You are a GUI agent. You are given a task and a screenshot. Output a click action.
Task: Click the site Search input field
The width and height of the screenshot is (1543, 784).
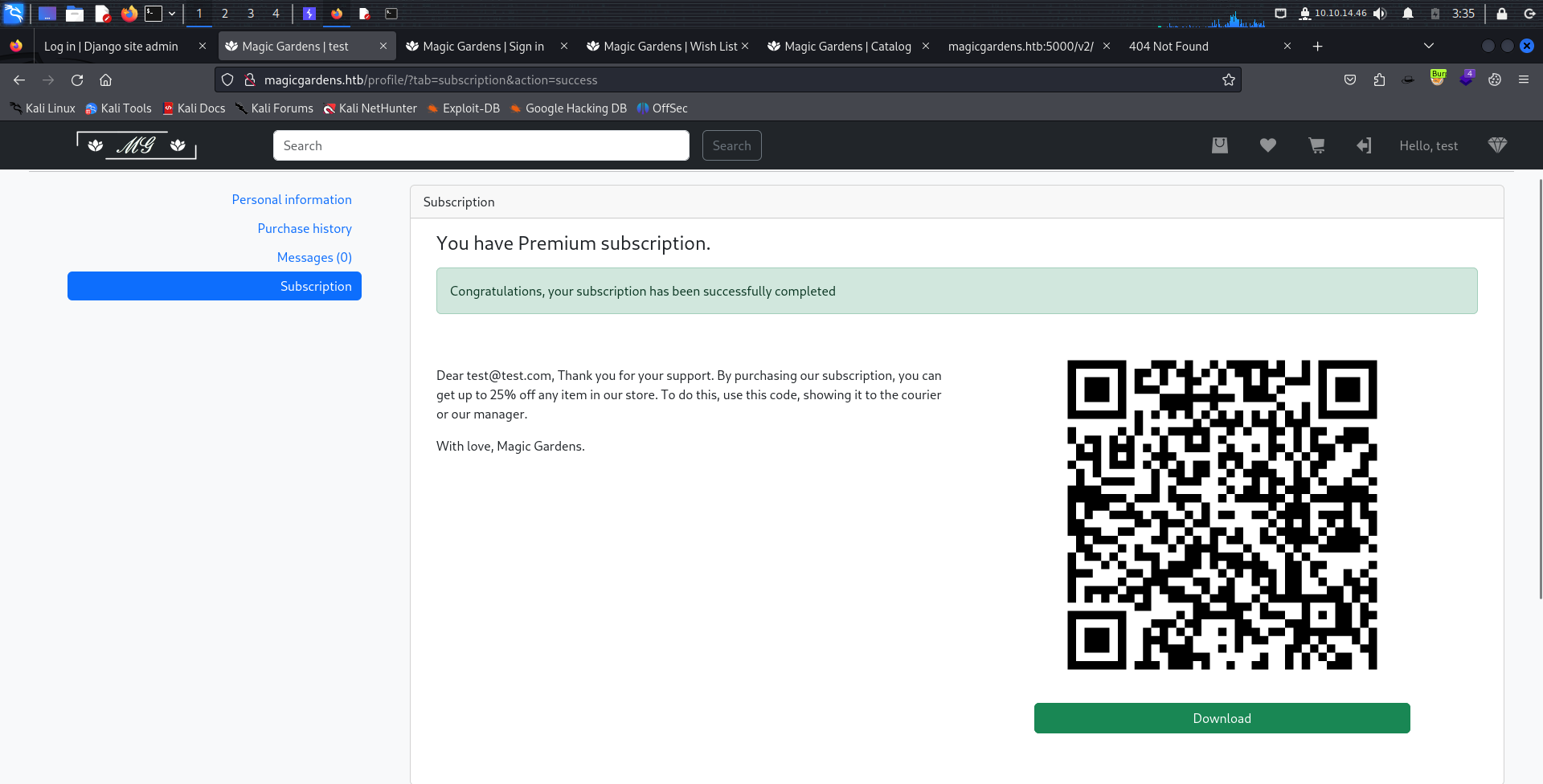pos(481,145)
